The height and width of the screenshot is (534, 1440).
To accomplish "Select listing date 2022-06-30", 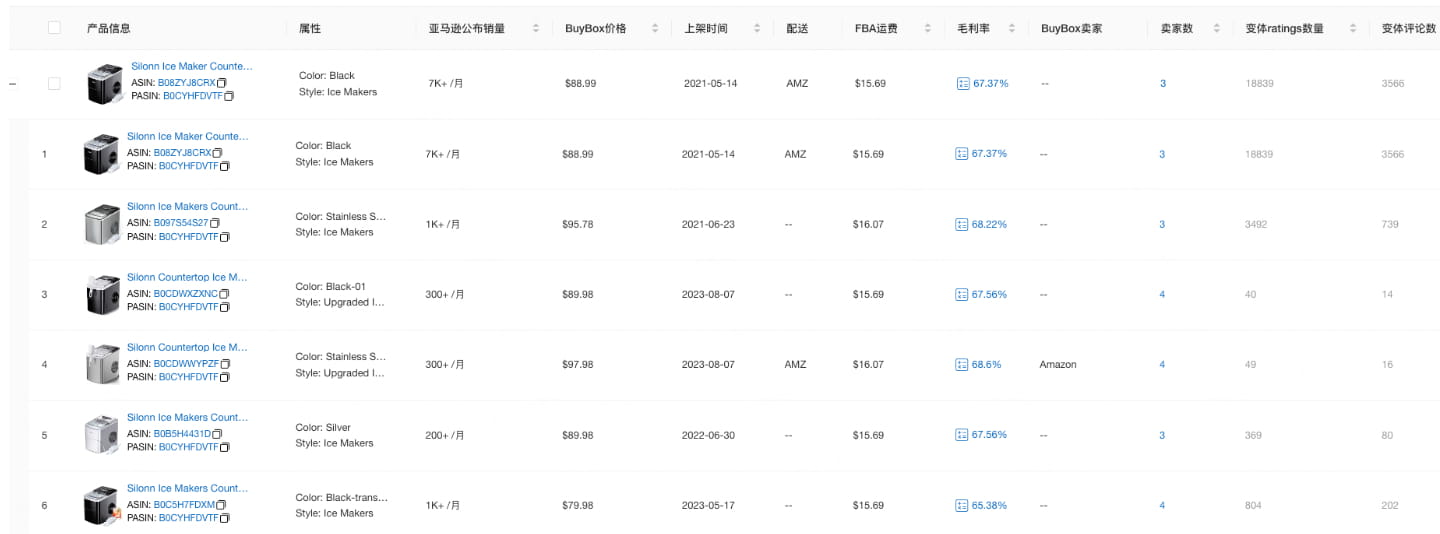I will 708,435.
